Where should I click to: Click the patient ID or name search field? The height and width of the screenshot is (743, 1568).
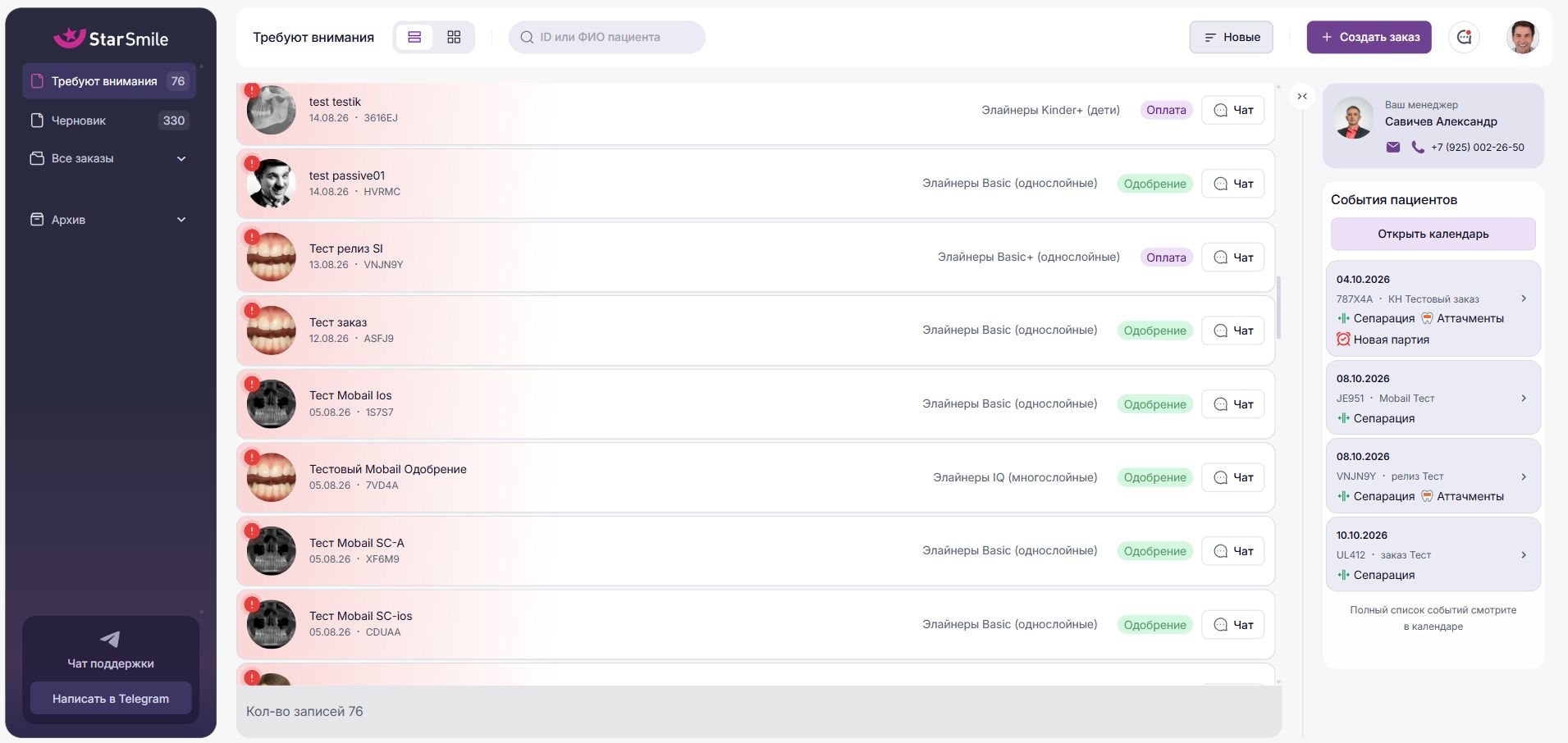607,37
